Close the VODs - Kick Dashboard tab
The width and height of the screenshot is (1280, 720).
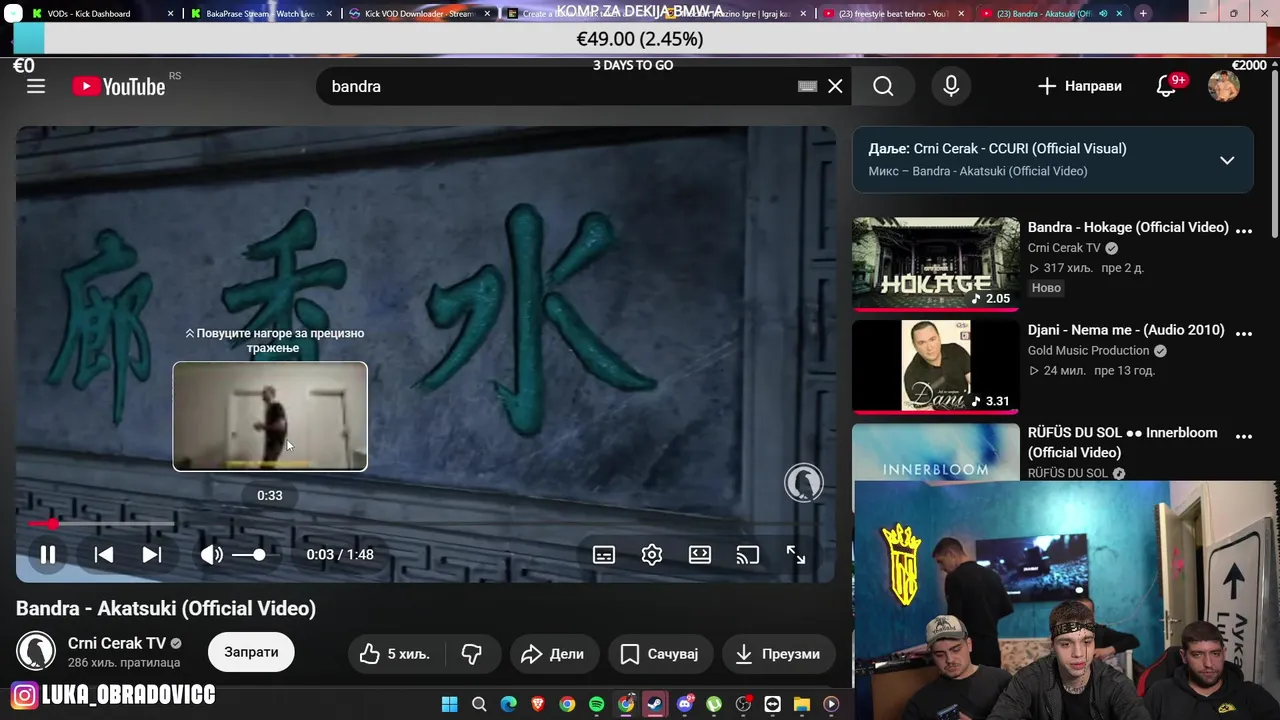click(171, 13)
